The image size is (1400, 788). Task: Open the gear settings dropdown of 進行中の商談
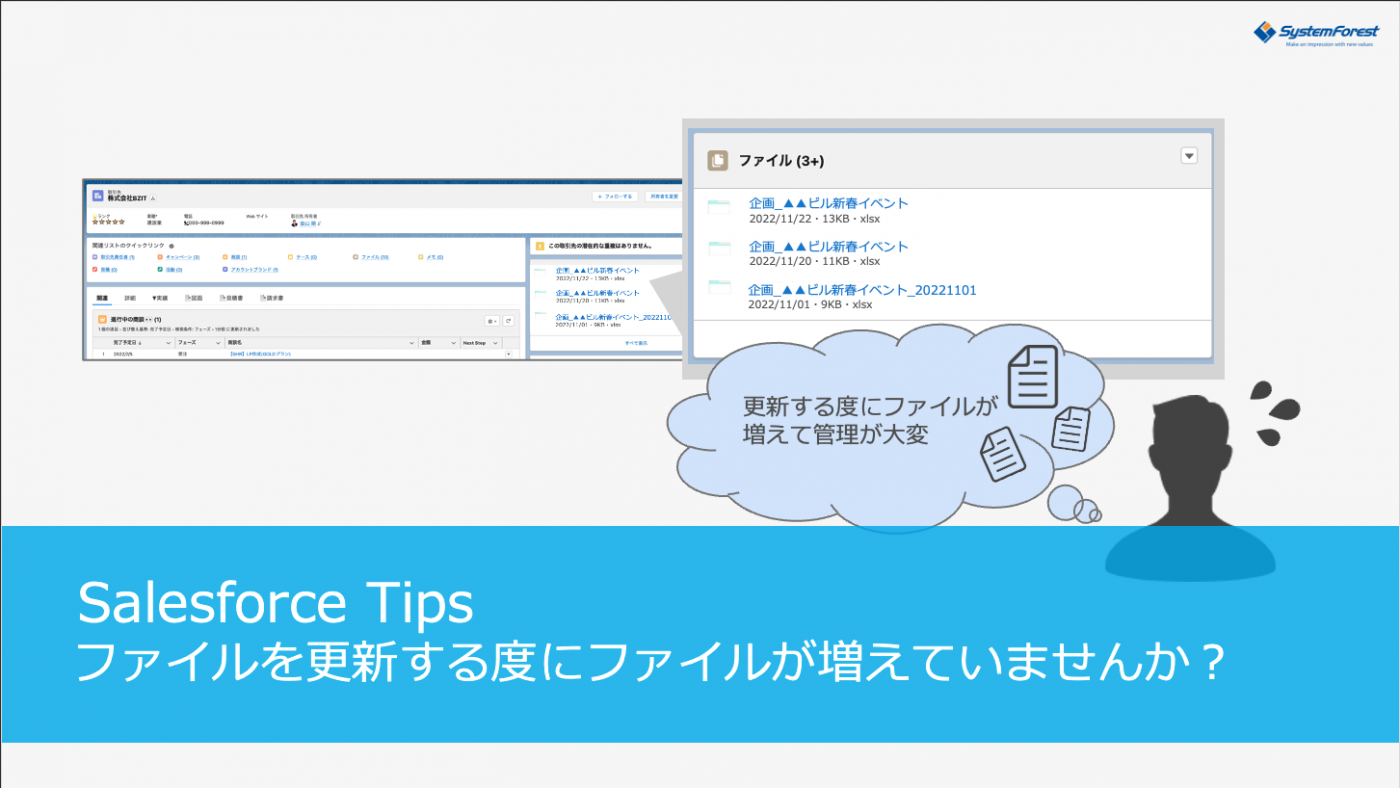pyautogui.click(x=492, y=321)
